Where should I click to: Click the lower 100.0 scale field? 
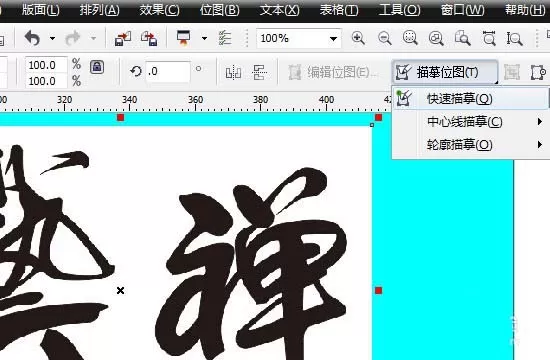[46, 81]
